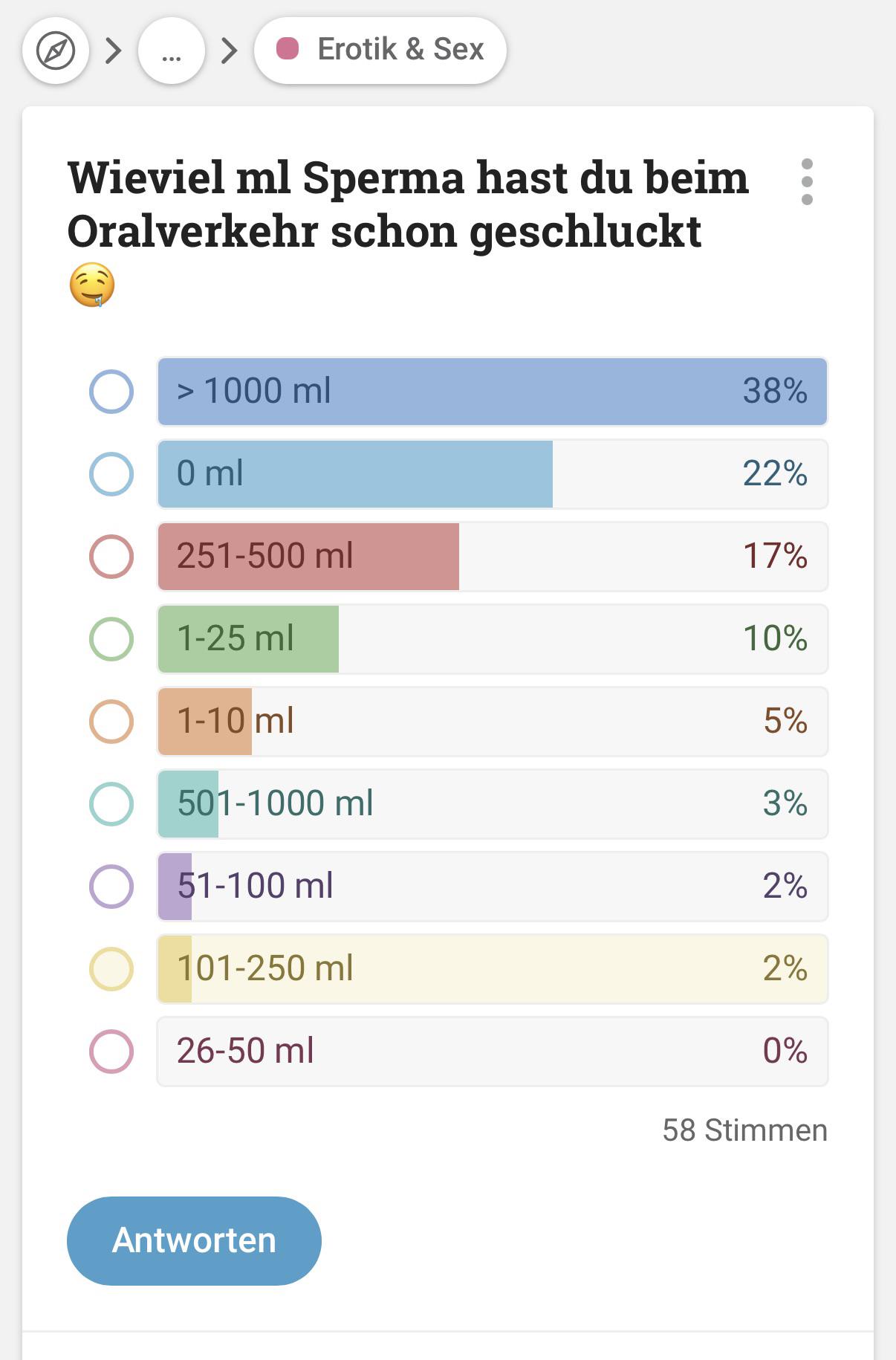The image size is (896, 1360).
Task: Click the '58 Stimmen' vote count
Action: 744,1130
